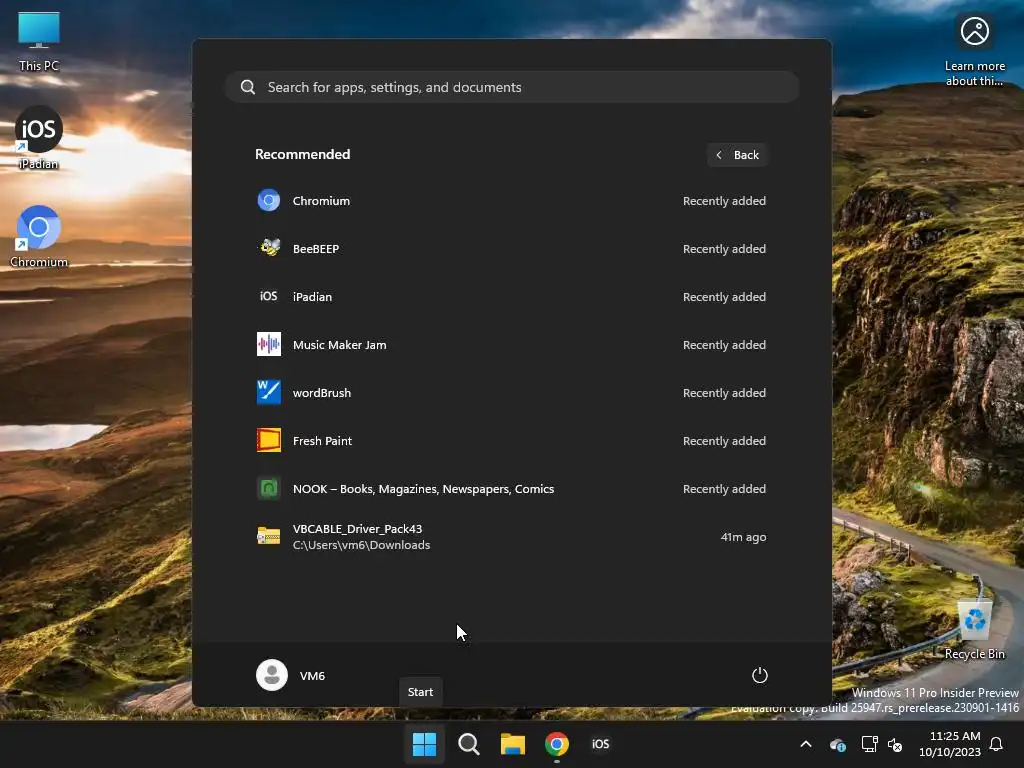Click the C:\Users\vm6\Downloads path text
Viewport: 1024px width, 768px height.
point(361,545)
